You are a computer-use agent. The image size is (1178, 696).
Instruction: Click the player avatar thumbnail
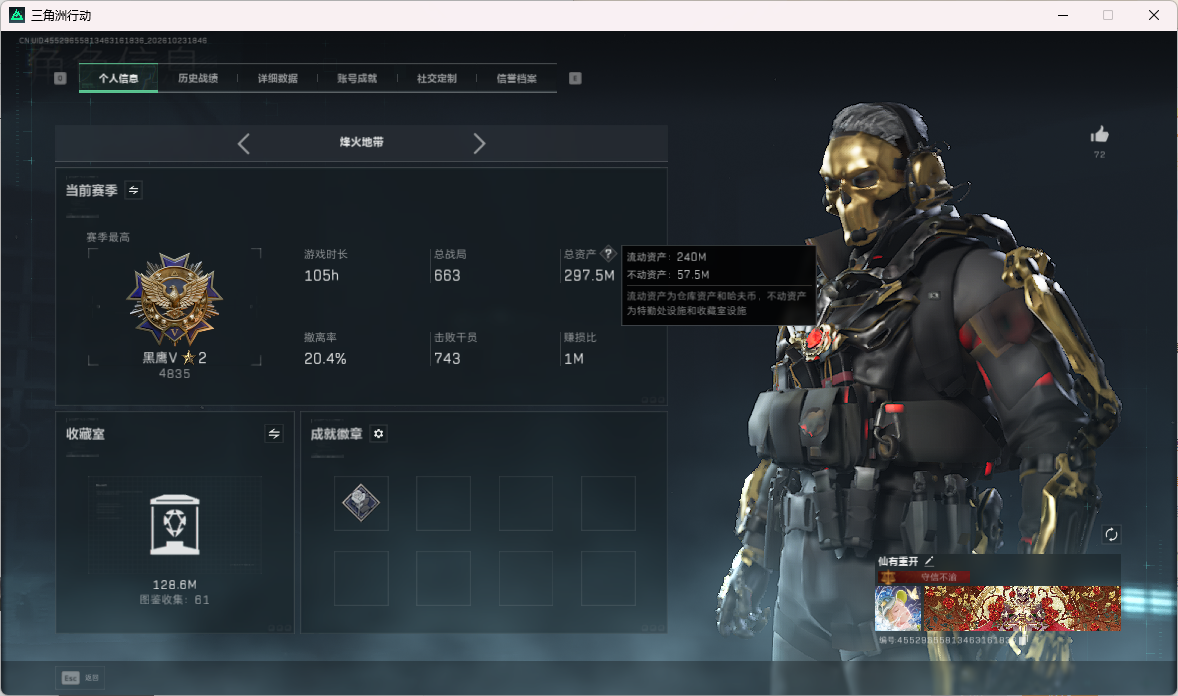(x=898, y=608)
